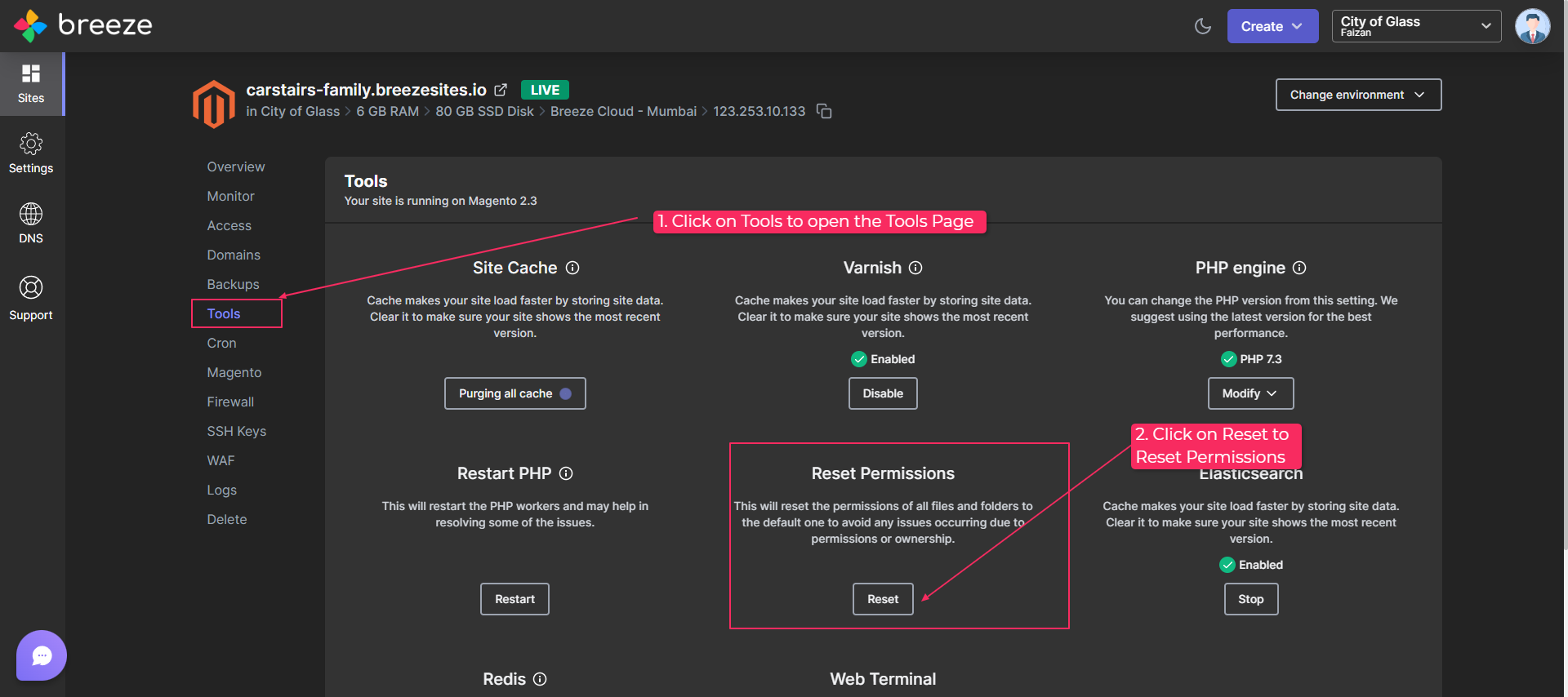Open Settings gear in the sidebar
The height and width of the screenshot is (697, 1568).
tap(31, 153)
